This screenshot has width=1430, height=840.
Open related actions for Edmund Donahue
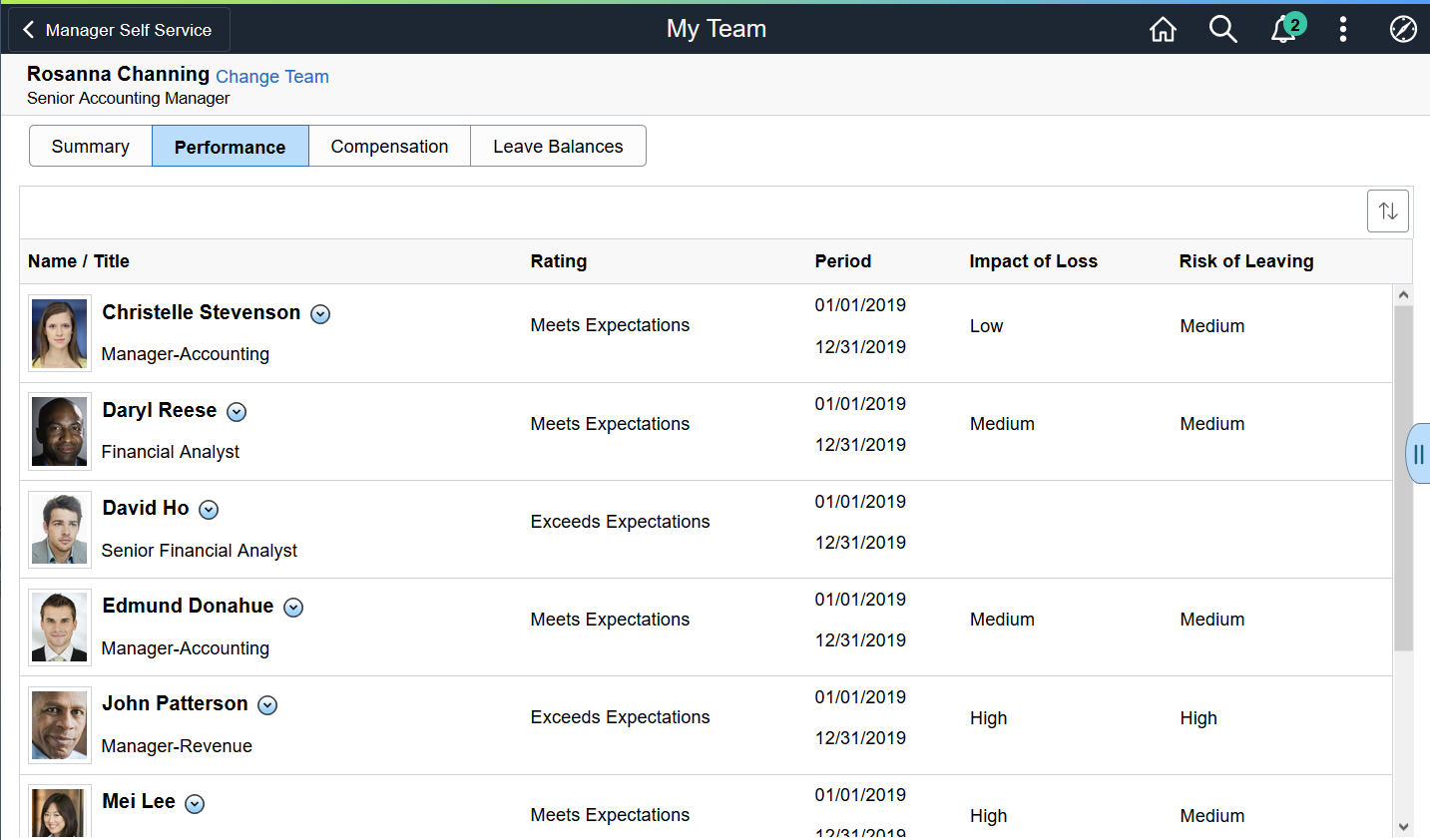(x=293, y=608)
